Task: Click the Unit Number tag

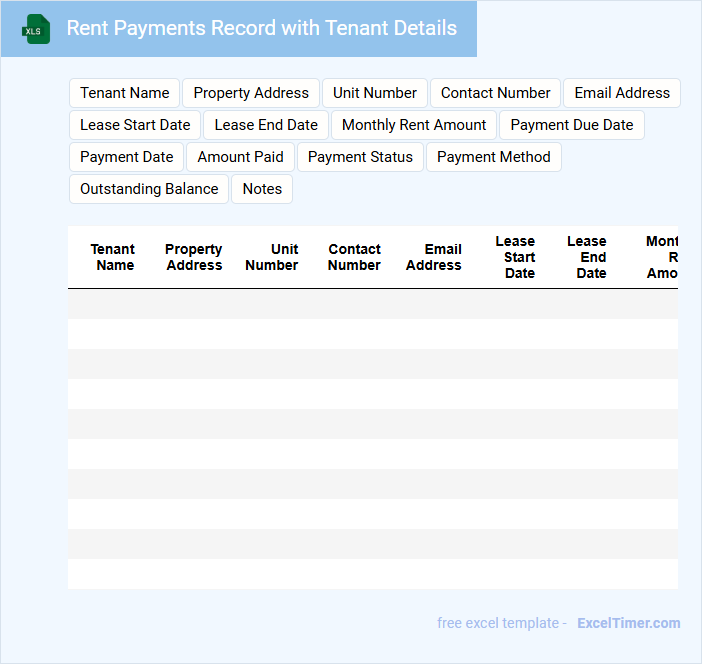Action: click(x=375, y=93)
